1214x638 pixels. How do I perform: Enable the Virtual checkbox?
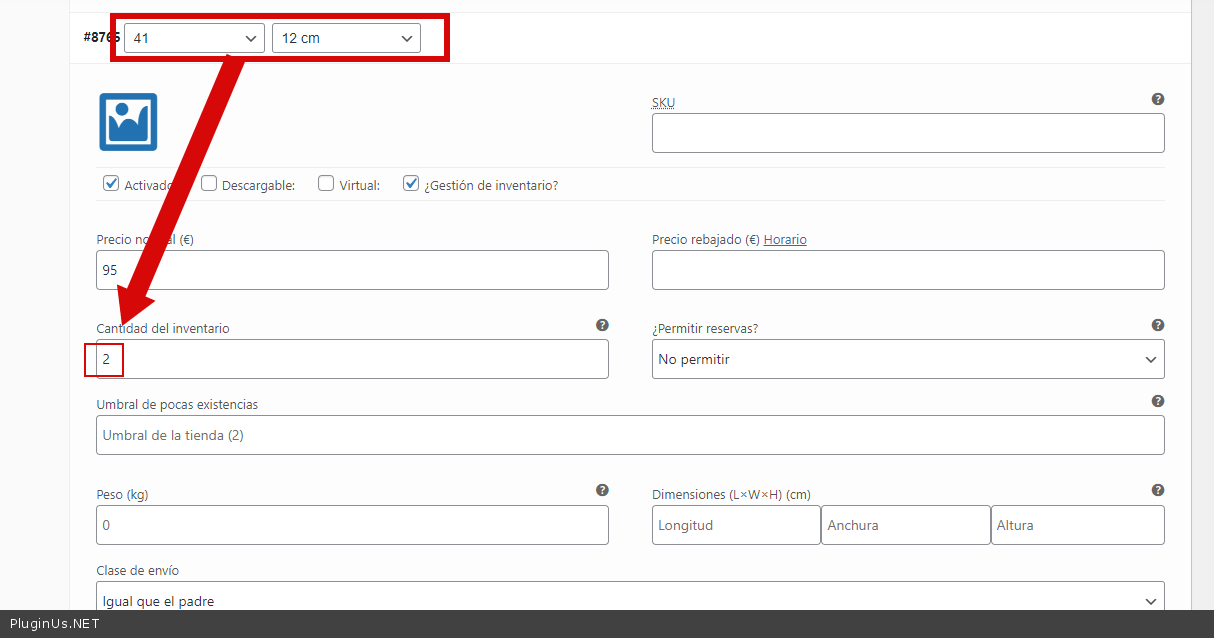pos(326,184)
